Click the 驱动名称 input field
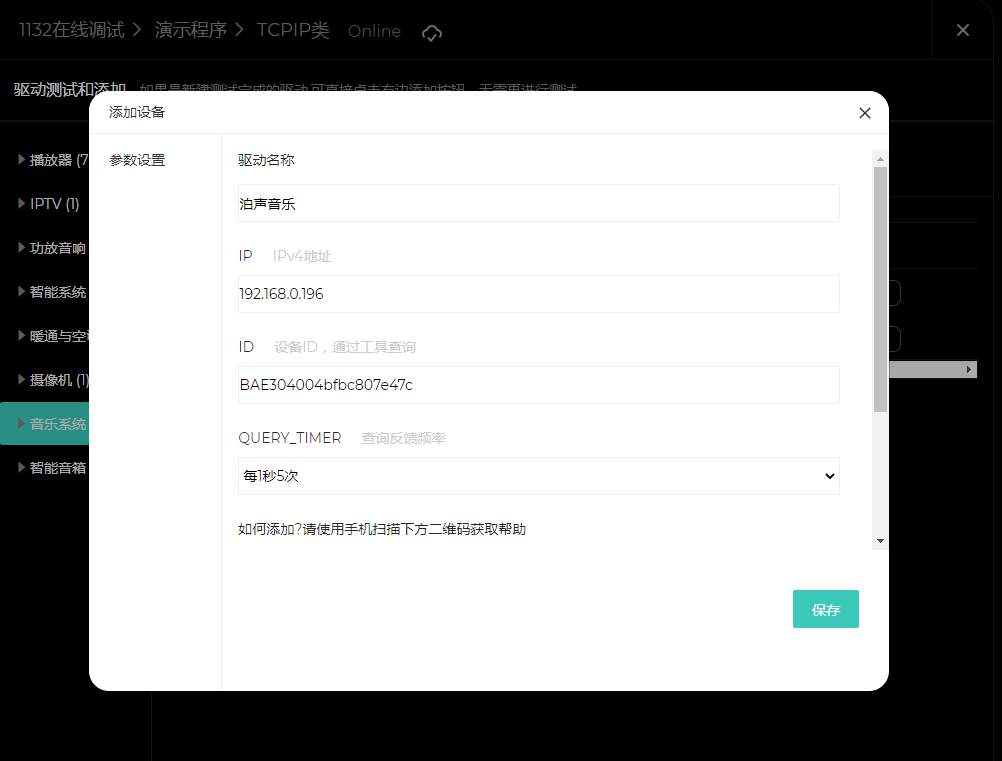The width and height of the screenshot is (1002, 761). tap(539, 203)
